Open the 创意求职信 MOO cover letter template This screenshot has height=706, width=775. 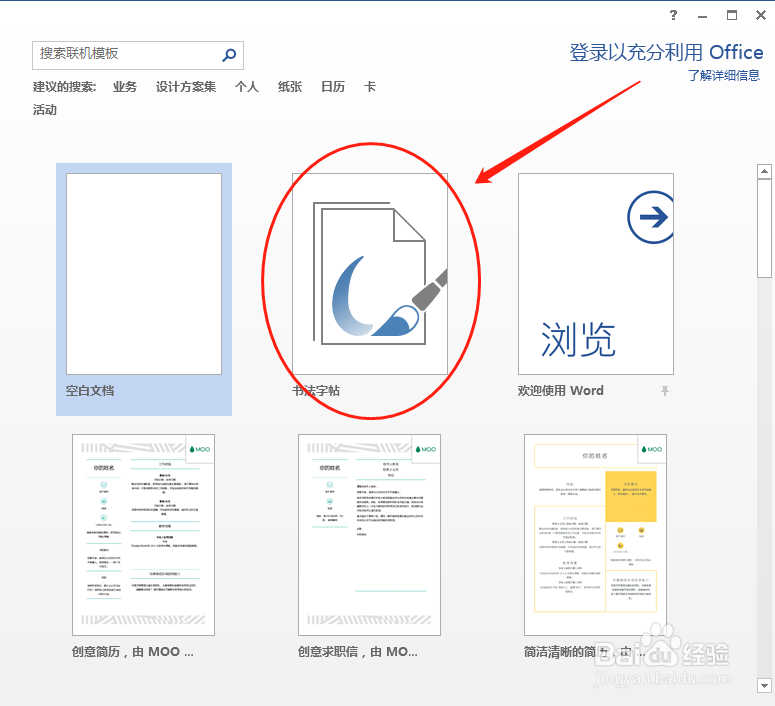click(x=369, y=535)
